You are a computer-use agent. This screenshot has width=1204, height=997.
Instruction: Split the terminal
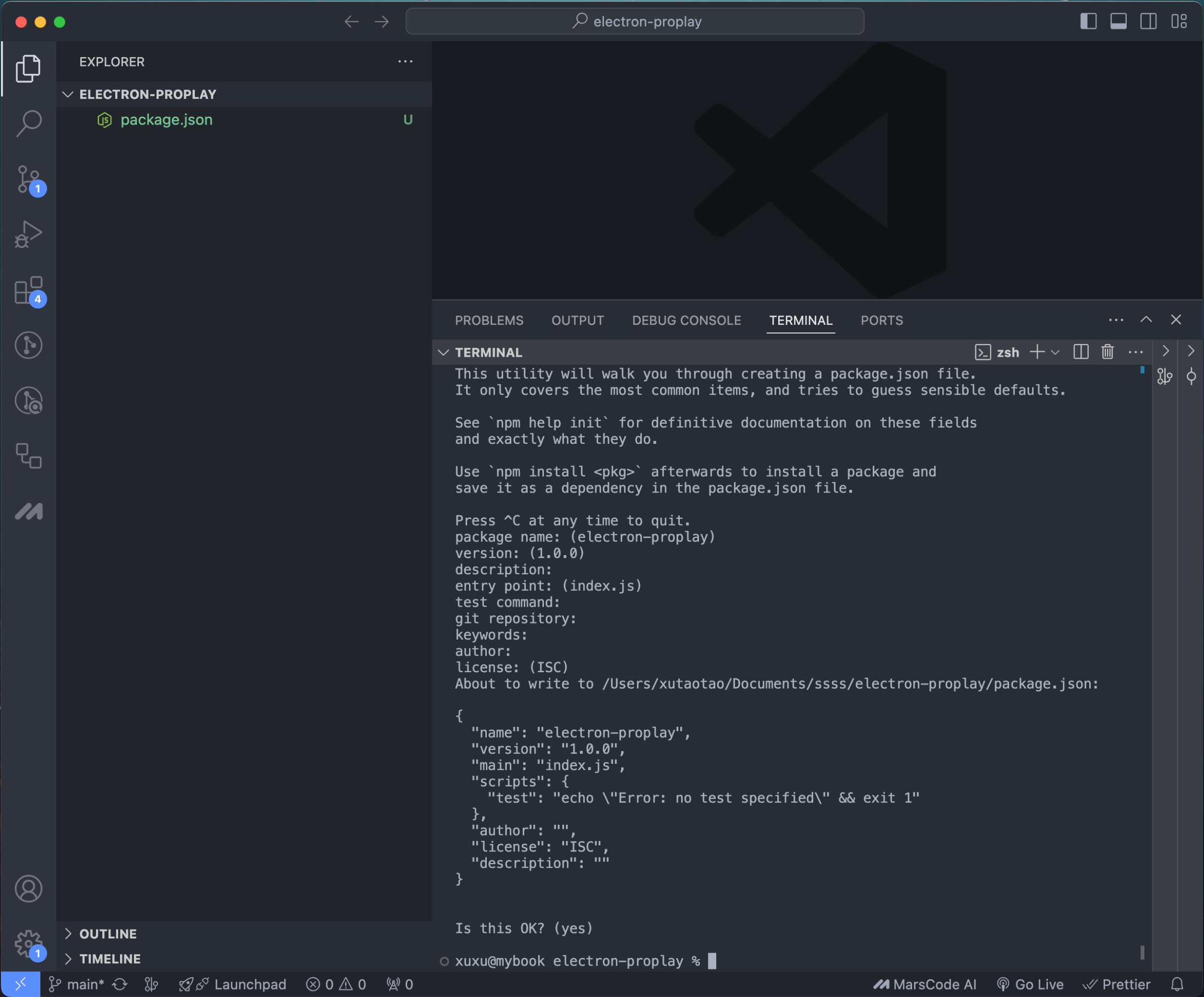tap(1081, 352)
